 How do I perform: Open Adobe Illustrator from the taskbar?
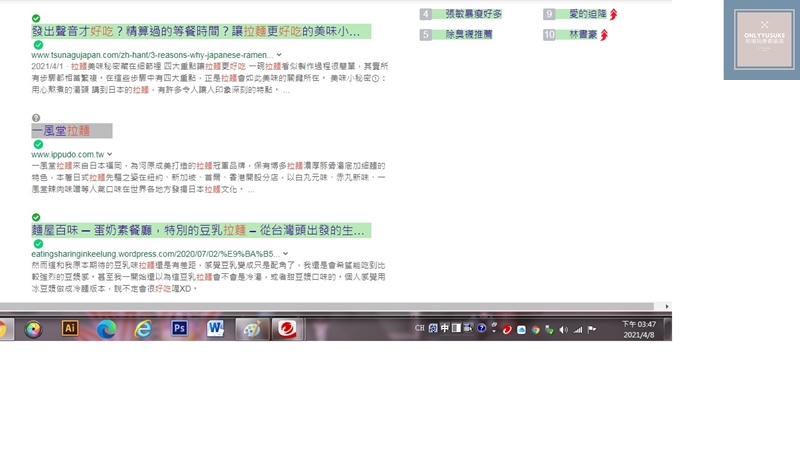coord(70,329)
